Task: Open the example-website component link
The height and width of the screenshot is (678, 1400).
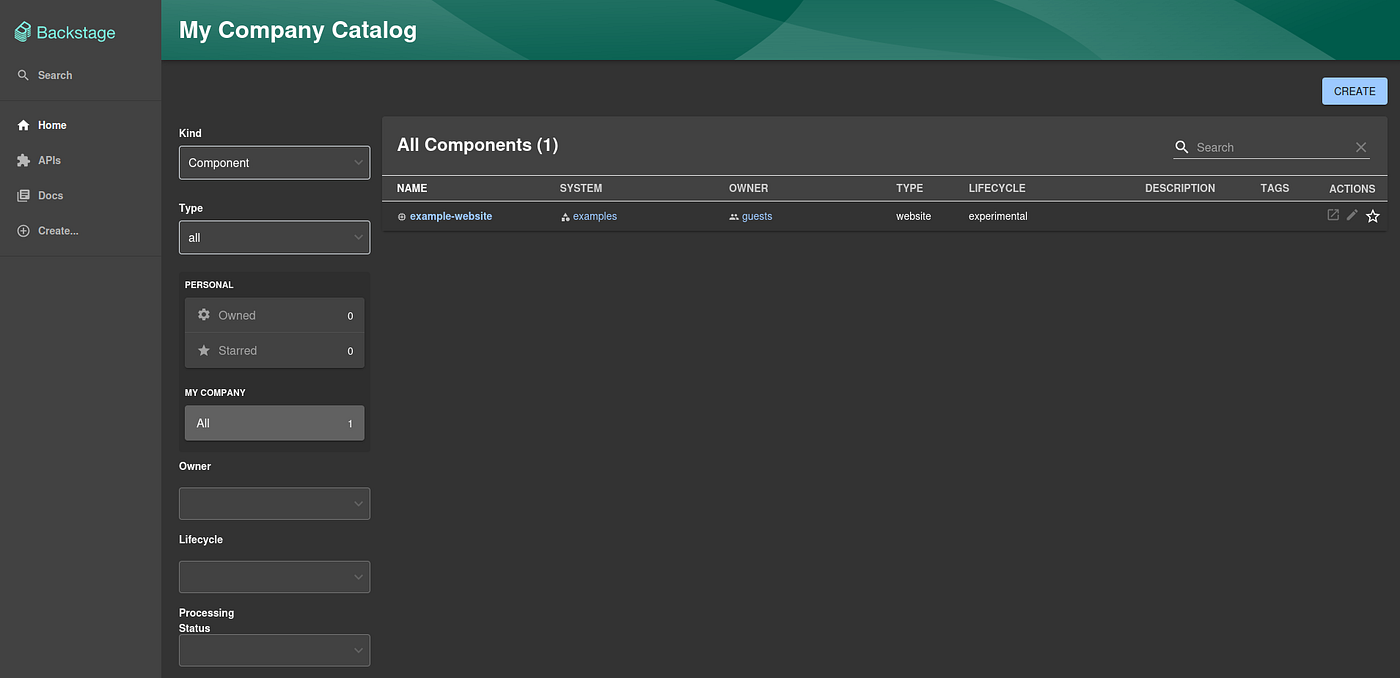Action: tap(451, 216)
